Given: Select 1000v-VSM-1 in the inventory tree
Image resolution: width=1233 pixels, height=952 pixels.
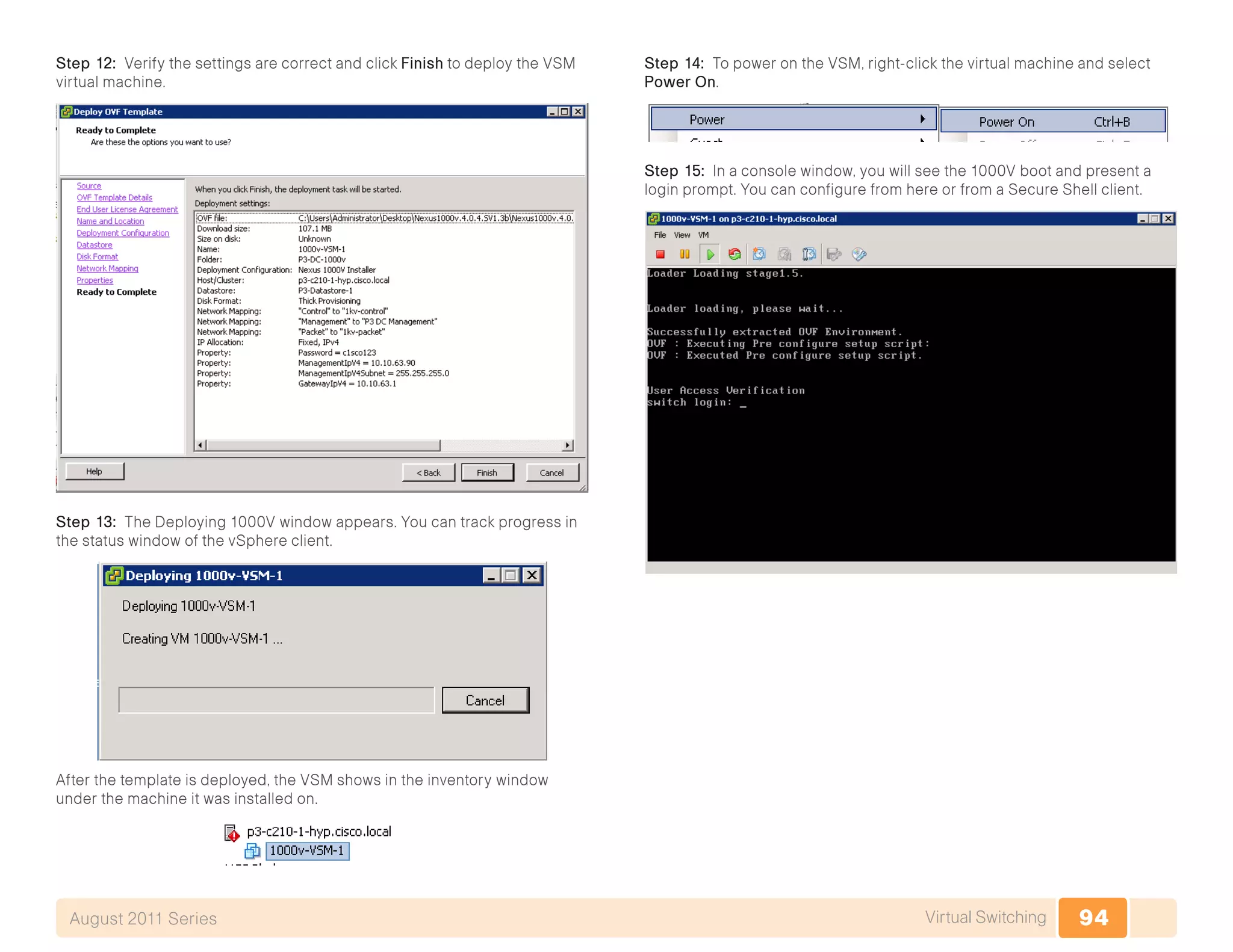Looking at the screenshot, I should [307, 851].
